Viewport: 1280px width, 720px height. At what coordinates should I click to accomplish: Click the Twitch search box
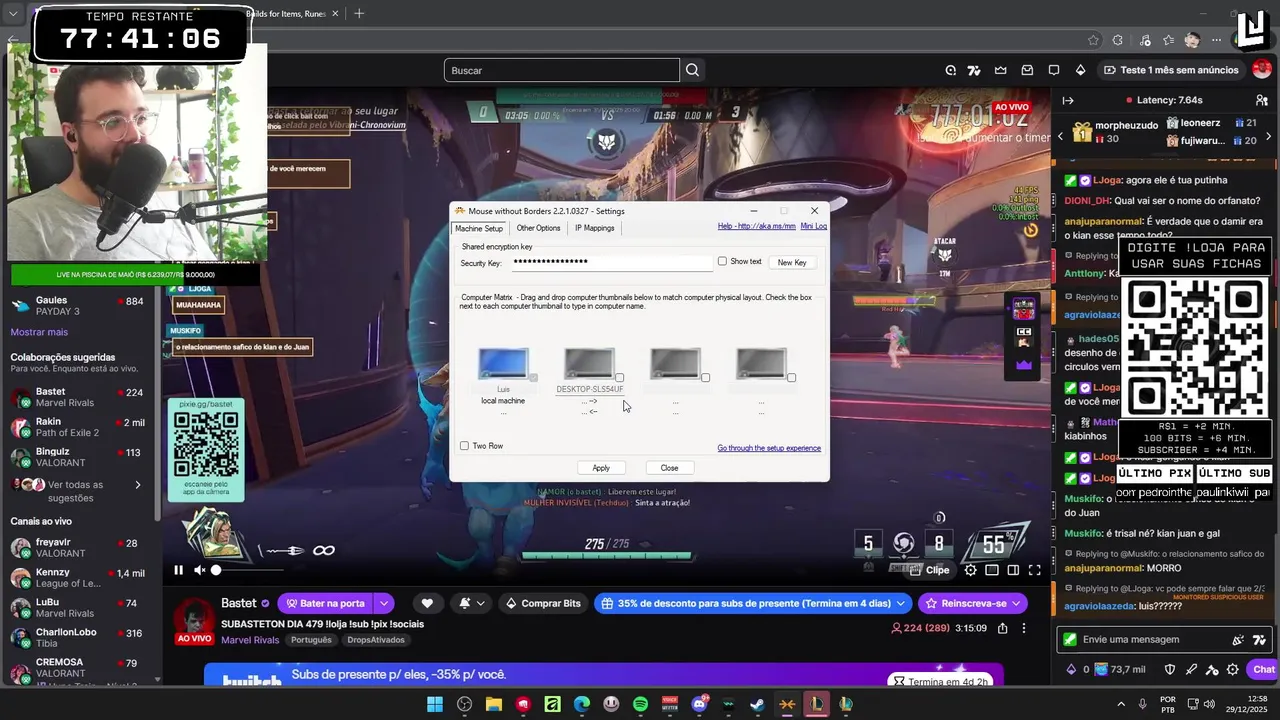(562, 70)
